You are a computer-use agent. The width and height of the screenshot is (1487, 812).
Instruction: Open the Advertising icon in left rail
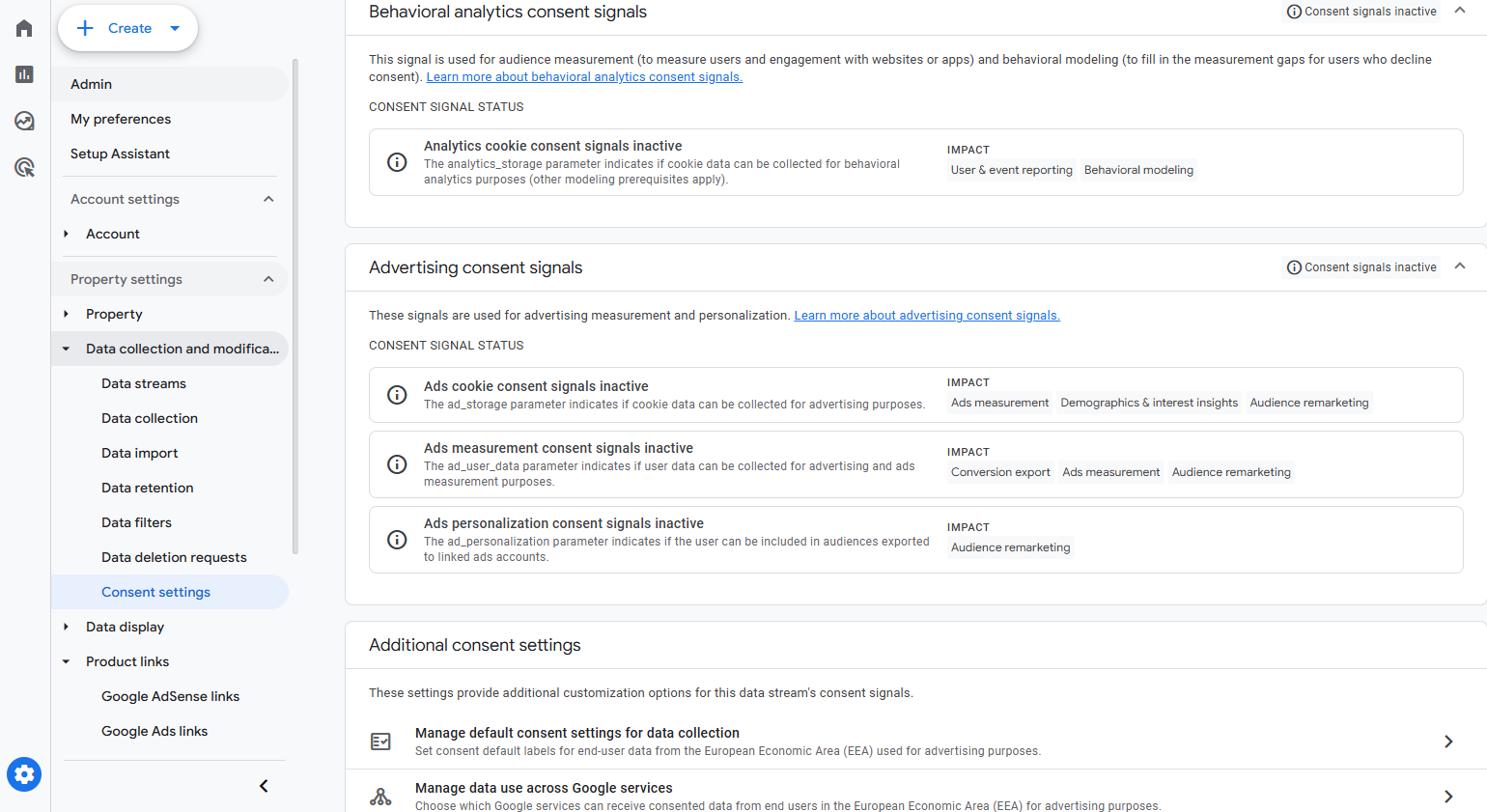point(24,167)
